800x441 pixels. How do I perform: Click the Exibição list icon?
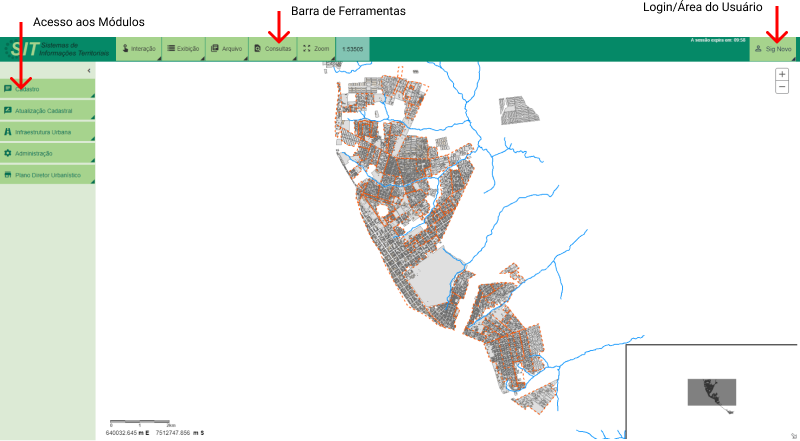pos(171,48)
